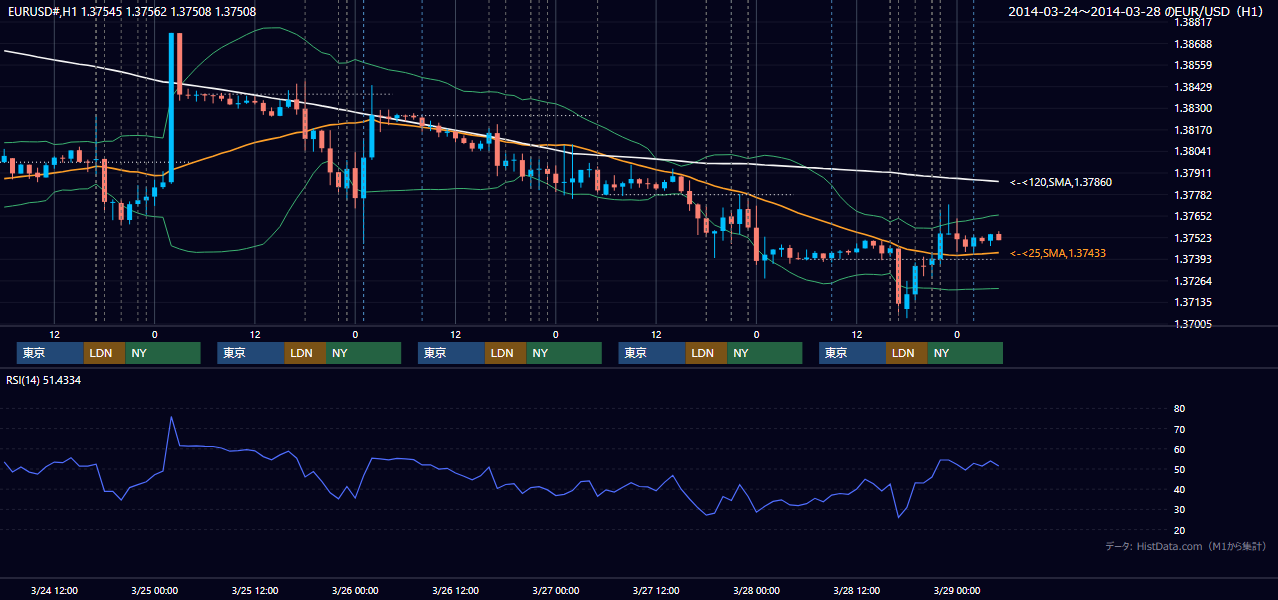The height and width of the screenshot is (600, 1278).
Task: Click the 3/25 00:00 date label
Action: pos(155,590)
